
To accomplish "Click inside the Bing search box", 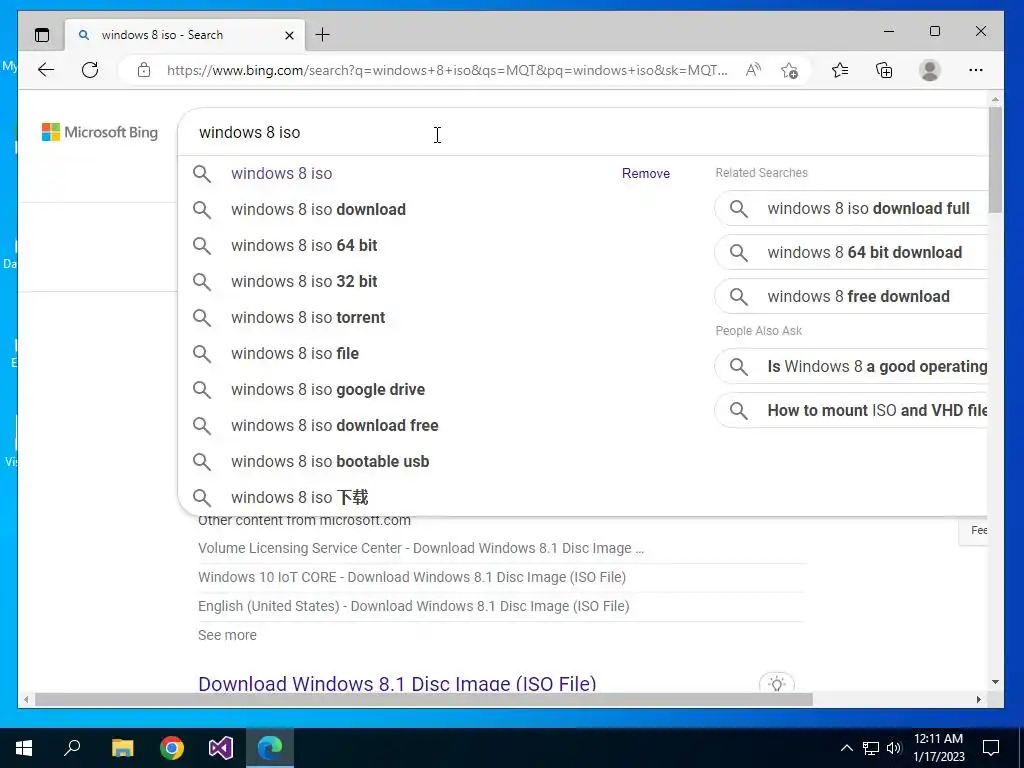I will coord(581,133).
